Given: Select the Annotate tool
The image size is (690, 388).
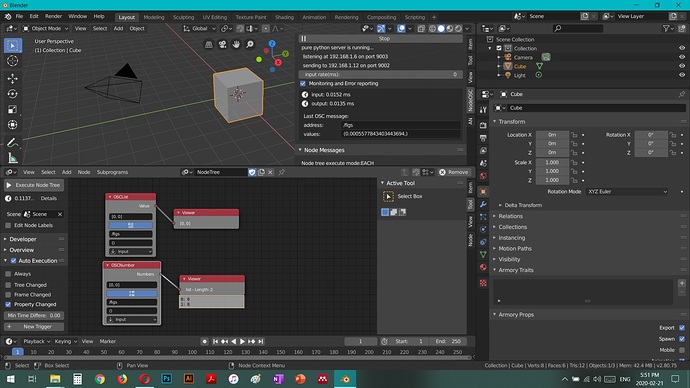Looking at the screenshot, I should [x=12, y=143].
